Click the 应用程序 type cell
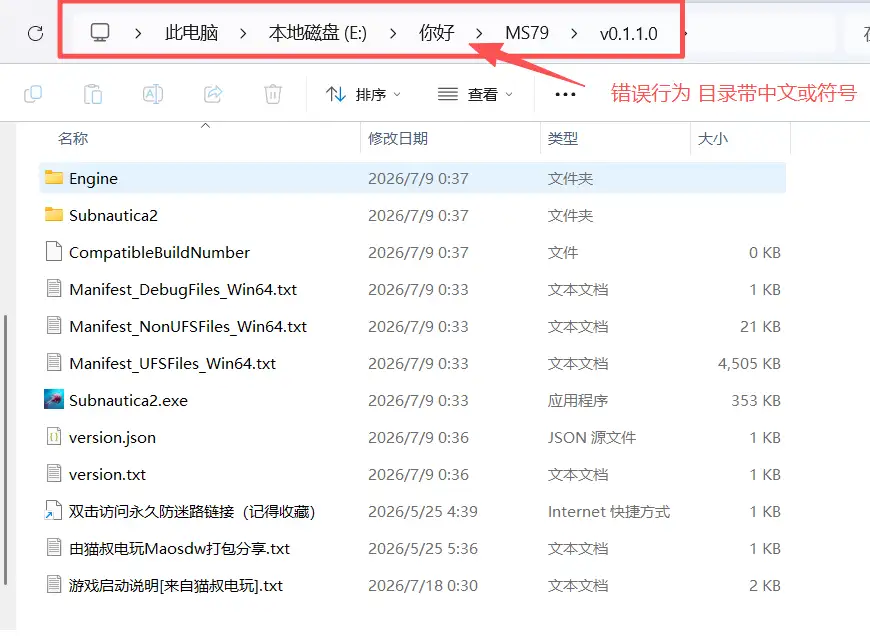The height and width of the screenshot is (636, 870). [x=578, y=401]
